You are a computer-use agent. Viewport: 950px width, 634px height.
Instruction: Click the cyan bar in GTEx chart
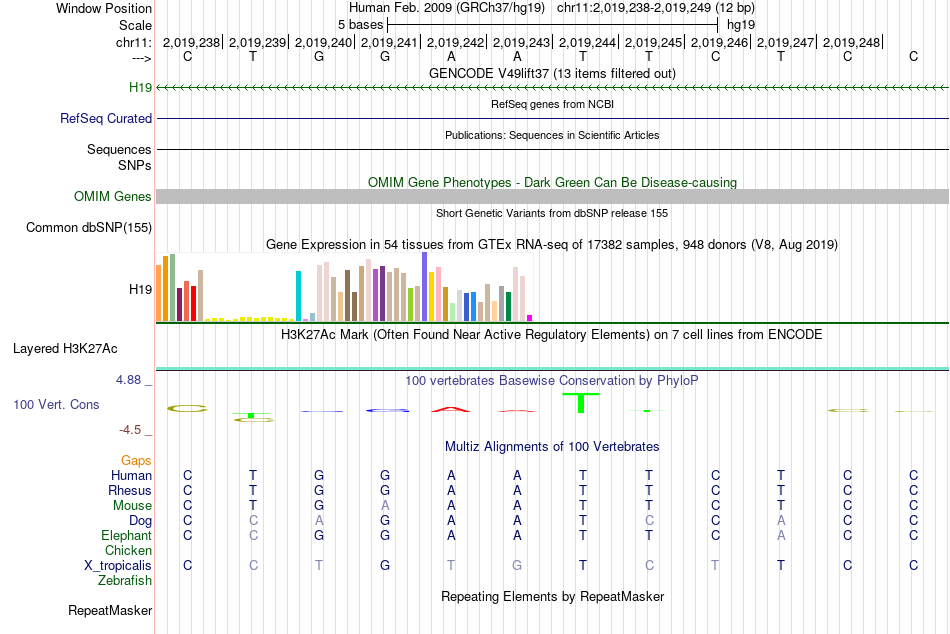[298, 296]
